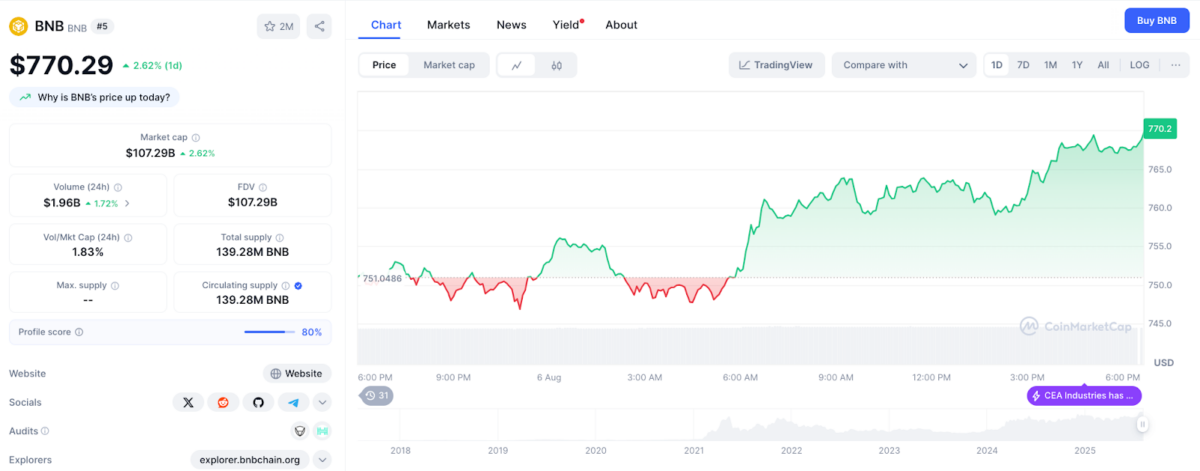Set chart range to 1D

[x=997, y=65]
